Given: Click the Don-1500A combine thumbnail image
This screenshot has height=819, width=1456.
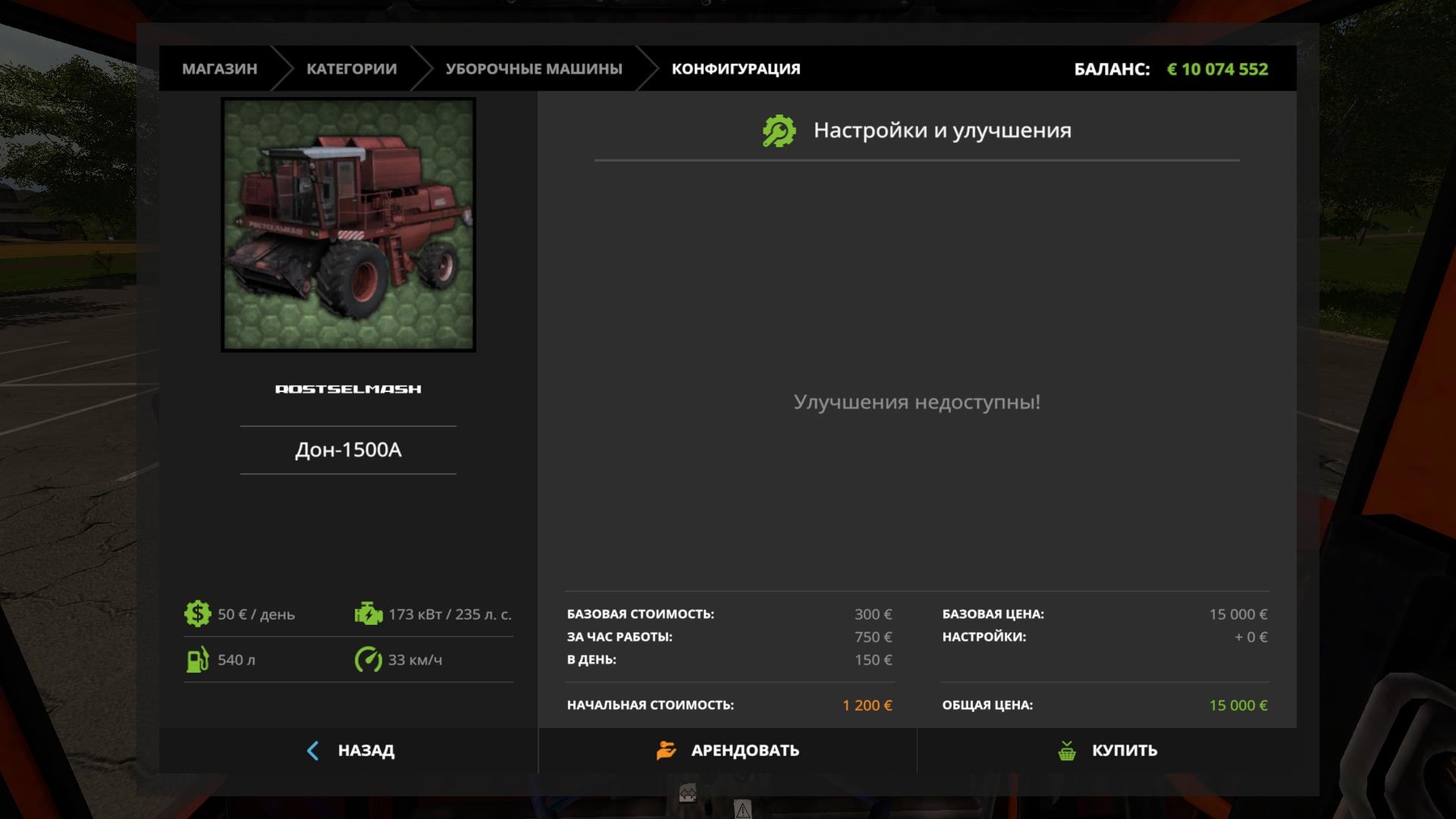Looking at the screenshot, I should coord(349,225).
